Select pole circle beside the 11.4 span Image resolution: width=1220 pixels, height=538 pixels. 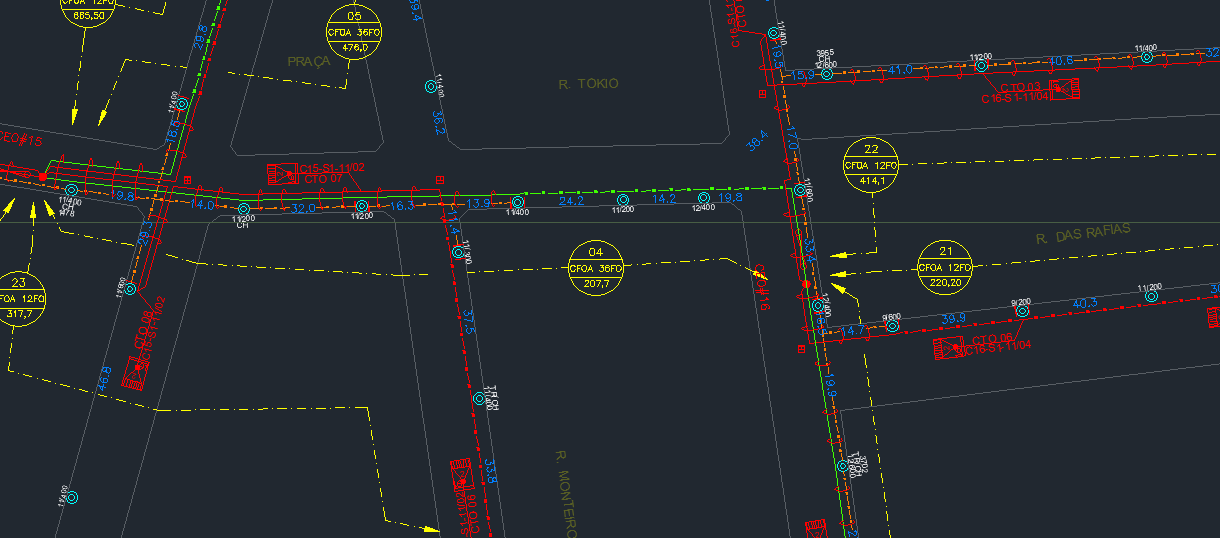click(x=458, y=252)
